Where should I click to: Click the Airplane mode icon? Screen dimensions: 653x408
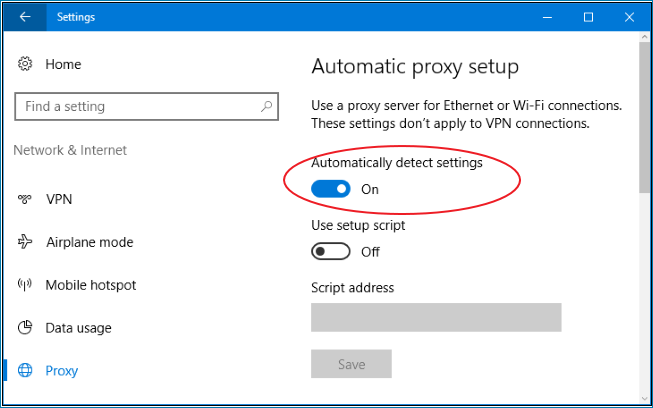[x=25, y=242]
